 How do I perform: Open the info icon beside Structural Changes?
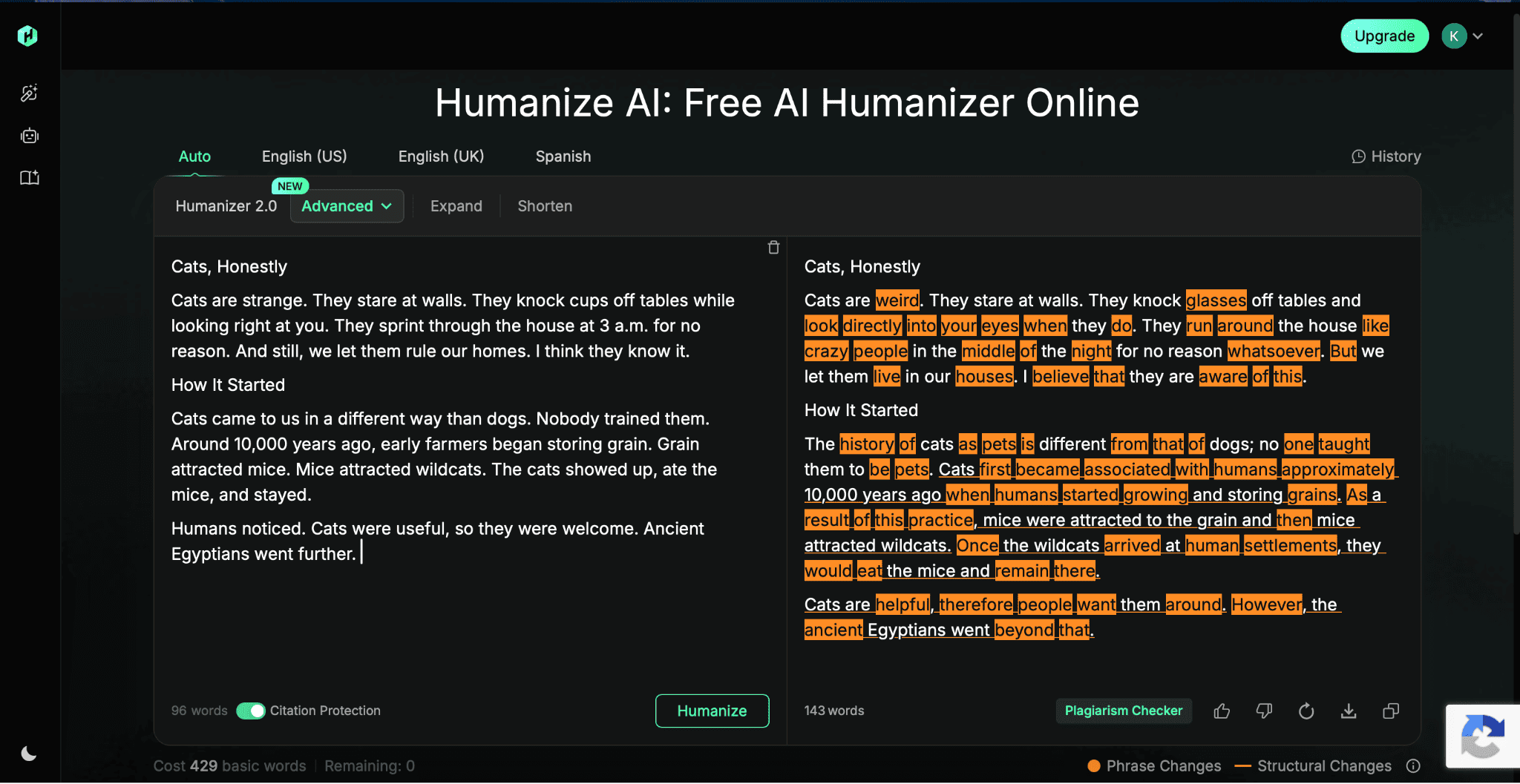(1413, 766)
